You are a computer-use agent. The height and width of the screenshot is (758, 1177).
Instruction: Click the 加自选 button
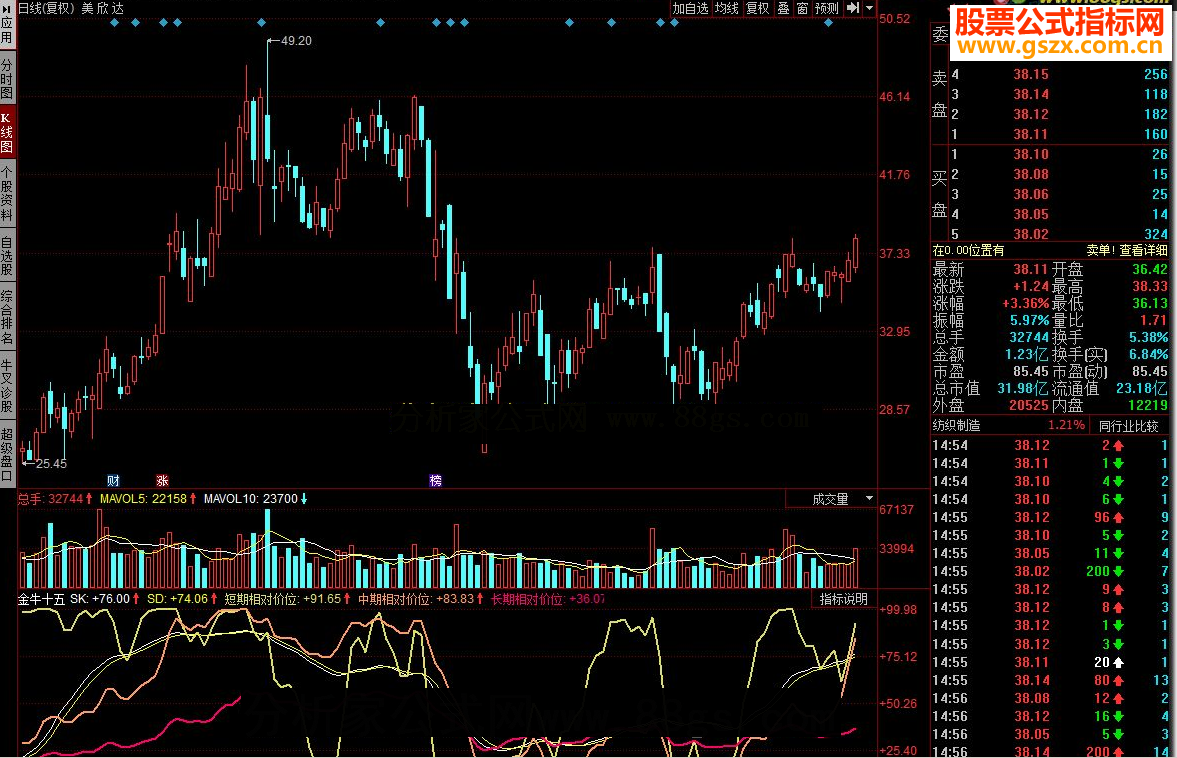tap(690, 8)
